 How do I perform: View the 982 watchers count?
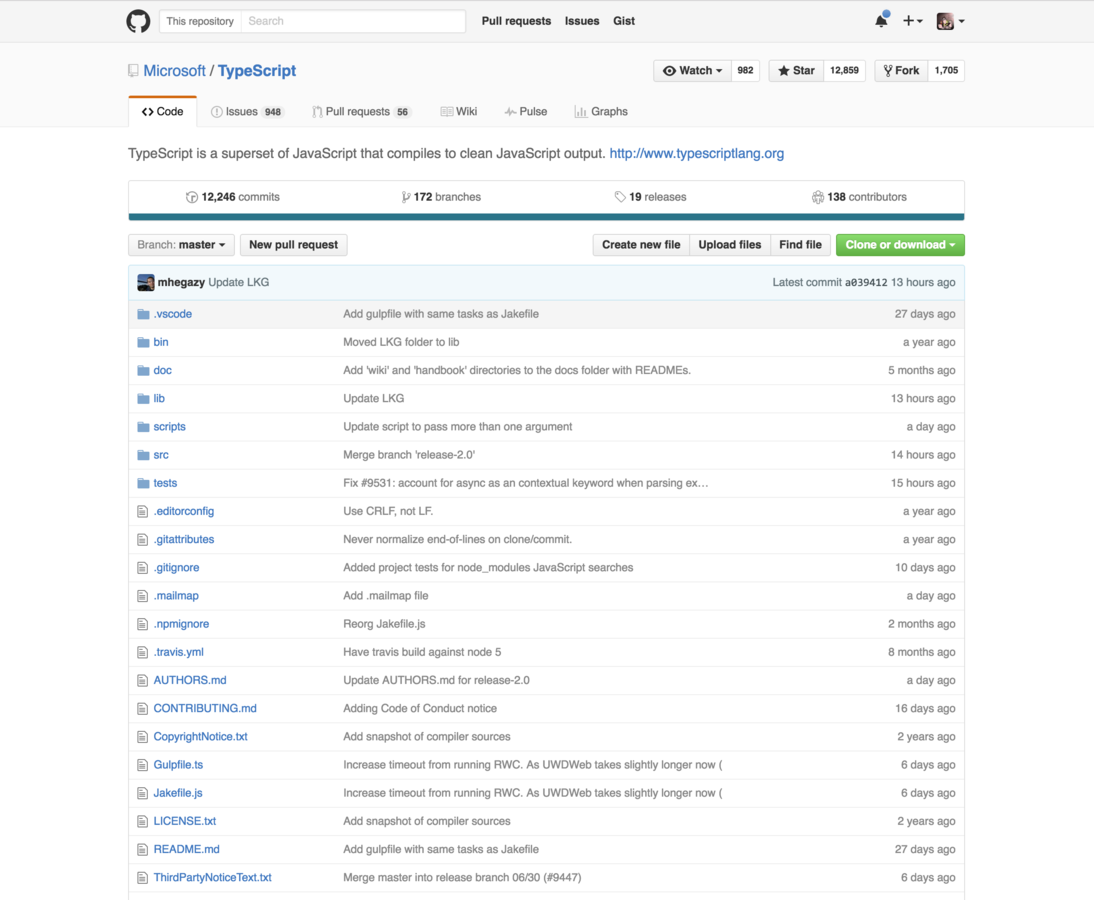click(745, 70)
